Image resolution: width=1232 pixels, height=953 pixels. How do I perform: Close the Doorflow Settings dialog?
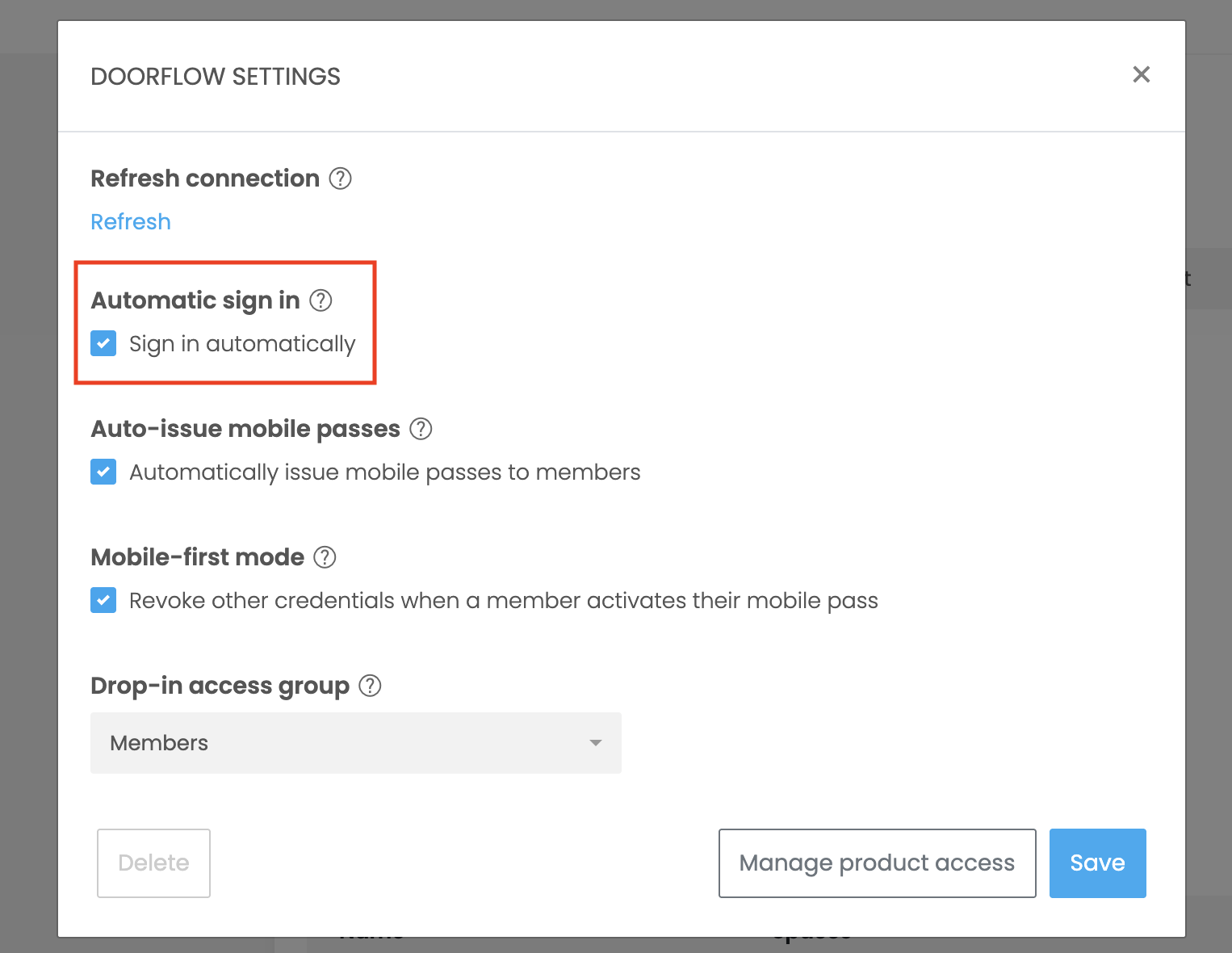pos(1141,75)
